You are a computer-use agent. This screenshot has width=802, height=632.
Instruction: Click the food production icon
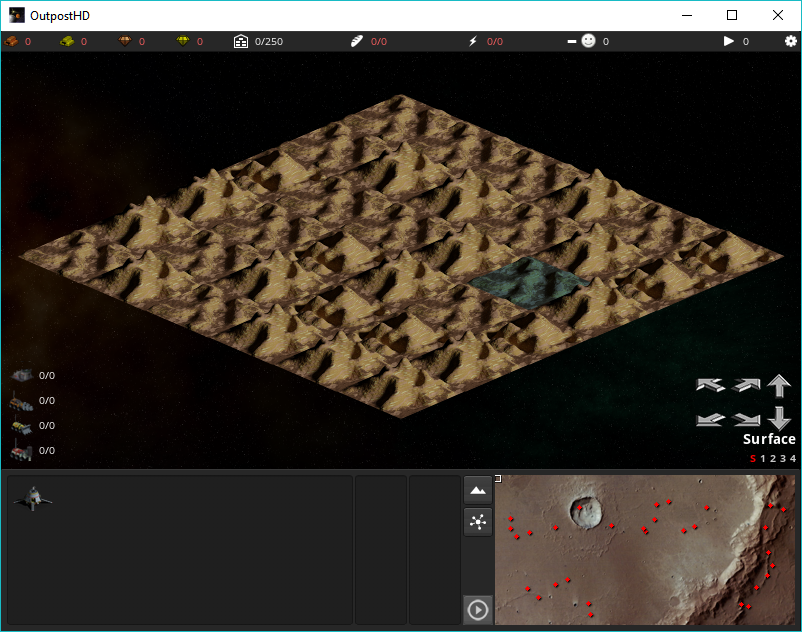(x=357, y=41)
